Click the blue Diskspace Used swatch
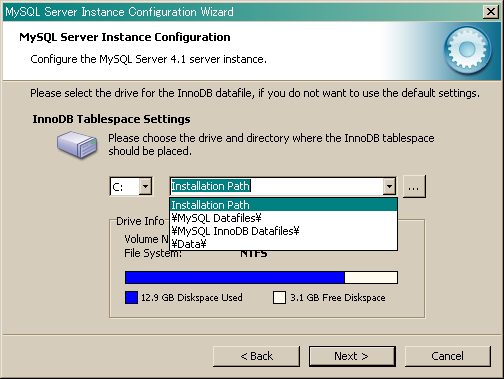 tap(131, 297)
